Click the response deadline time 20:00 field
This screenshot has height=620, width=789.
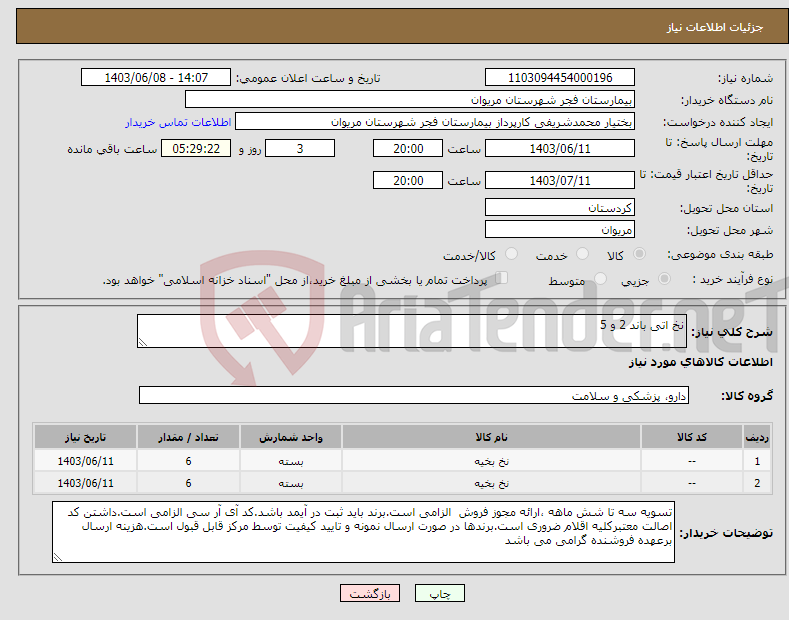(x=408, y=148)
